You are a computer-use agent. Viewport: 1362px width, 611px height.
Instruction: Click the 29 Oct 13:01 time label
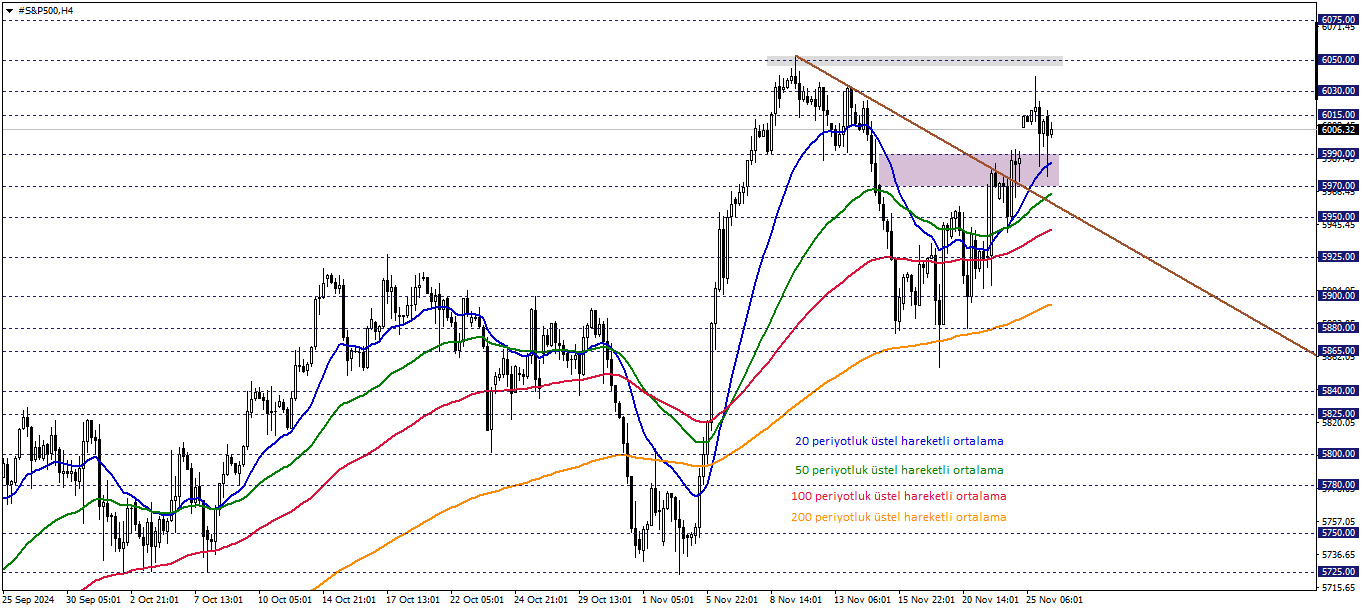[x=604, y=601]
